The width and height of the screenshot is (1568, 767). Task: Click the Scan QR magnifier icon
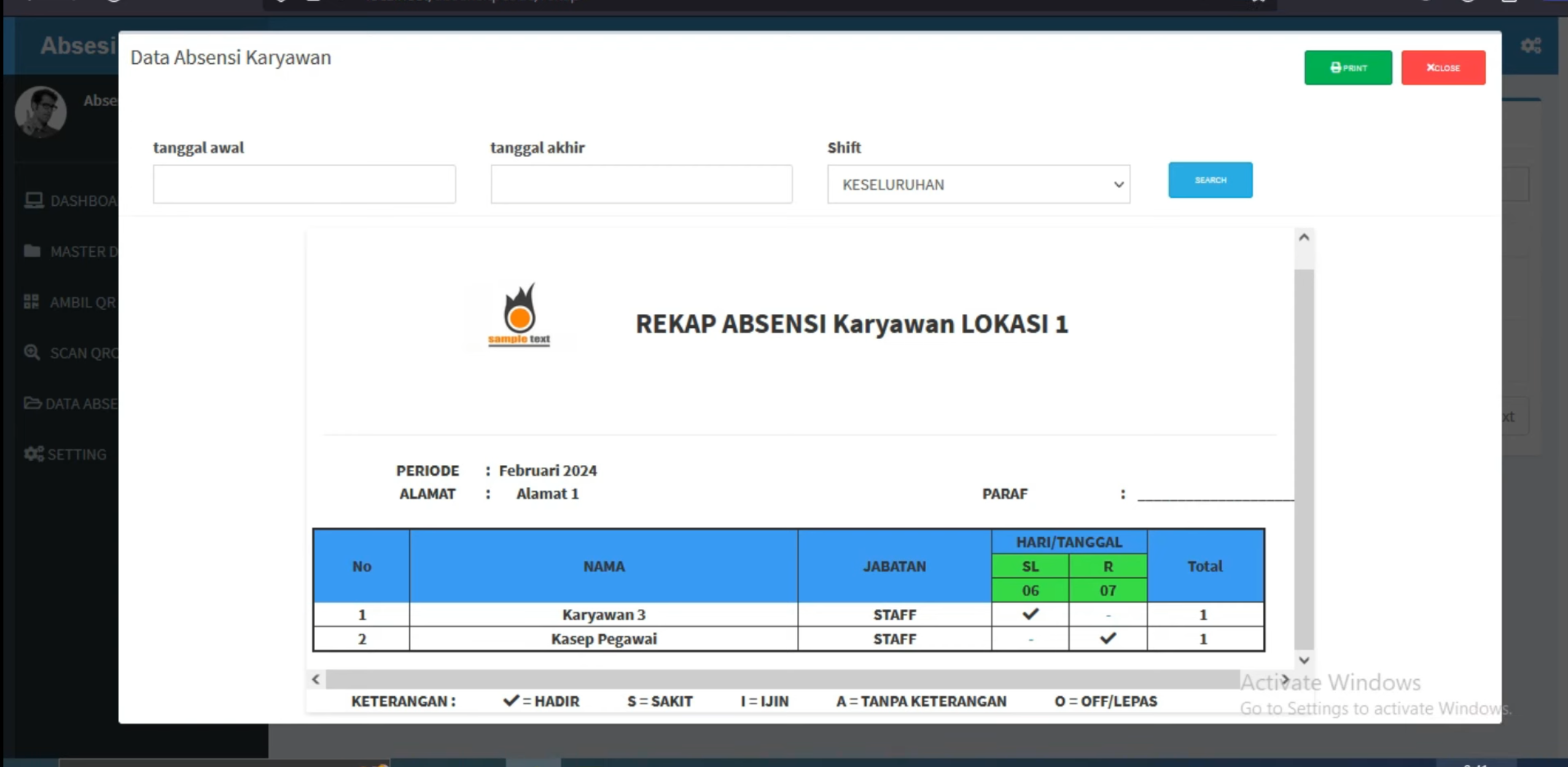point(32,352)
